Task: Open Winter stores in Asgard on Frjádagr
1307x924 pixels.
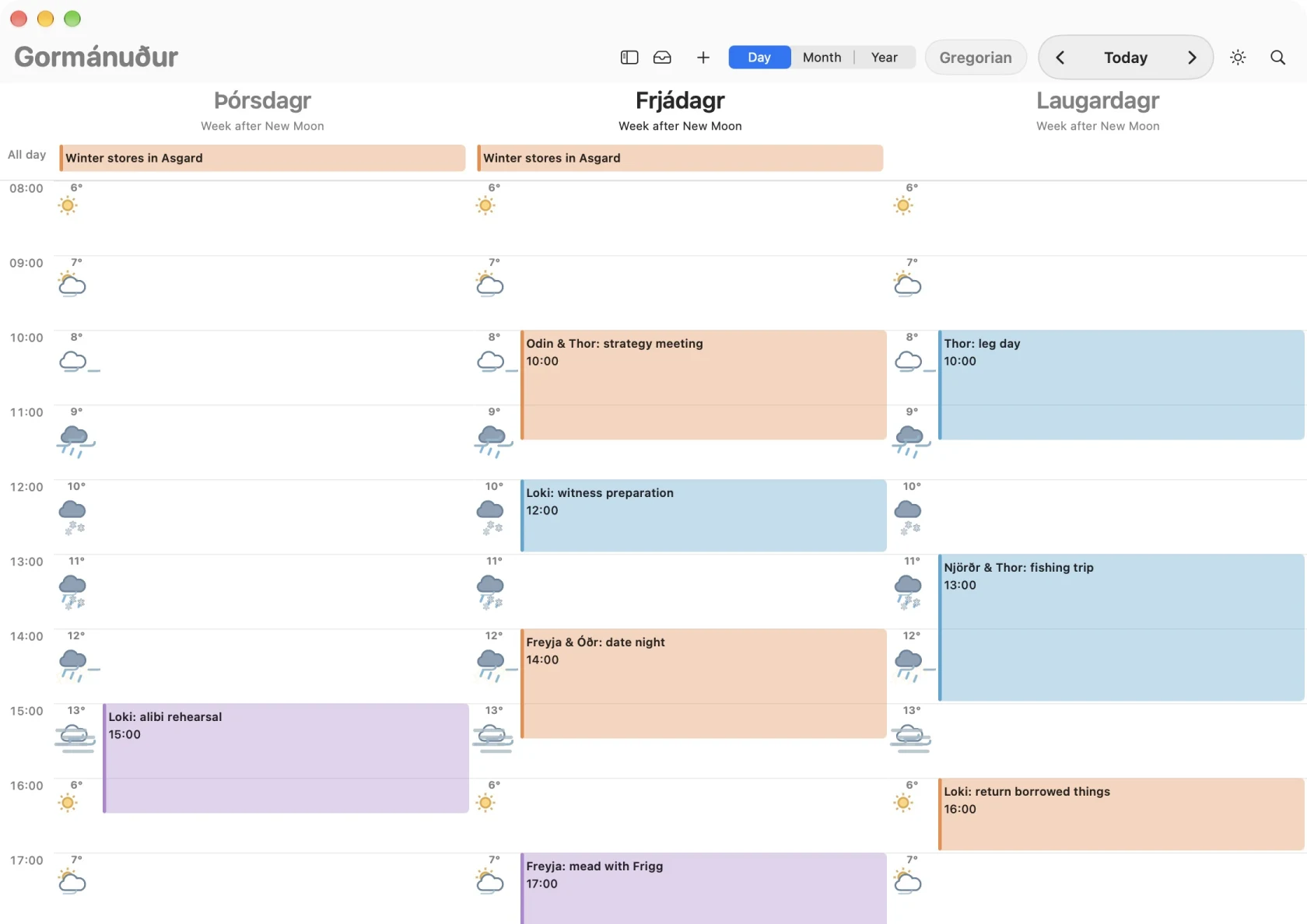Action: [680, 158]
